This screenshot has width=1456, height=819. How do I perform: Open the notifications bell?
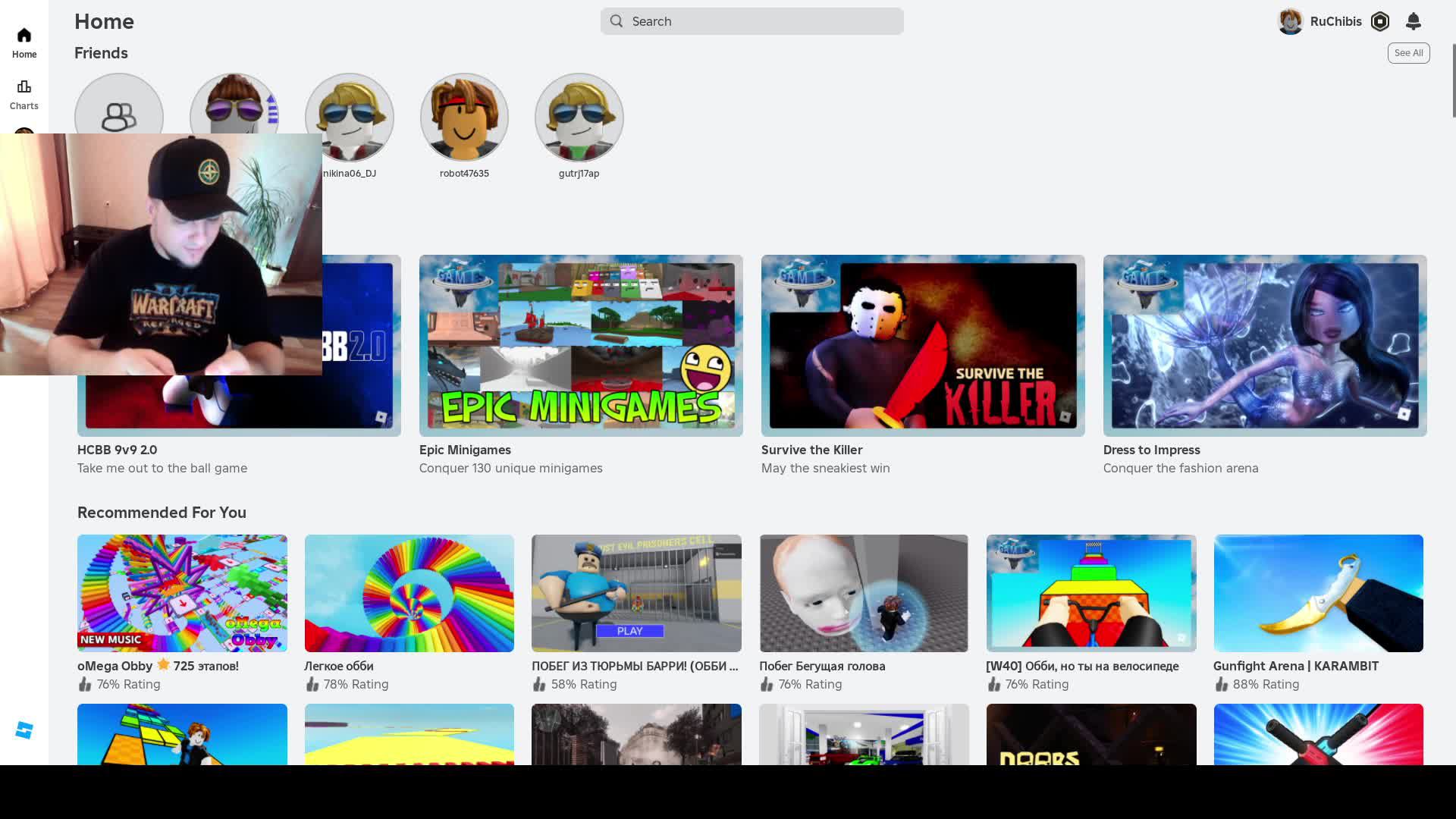pos(1413,21)
